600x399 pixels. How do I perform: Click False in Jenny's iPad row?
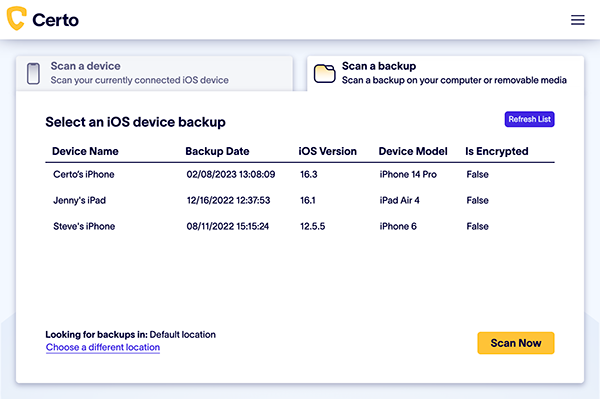(x=478, y=200)
